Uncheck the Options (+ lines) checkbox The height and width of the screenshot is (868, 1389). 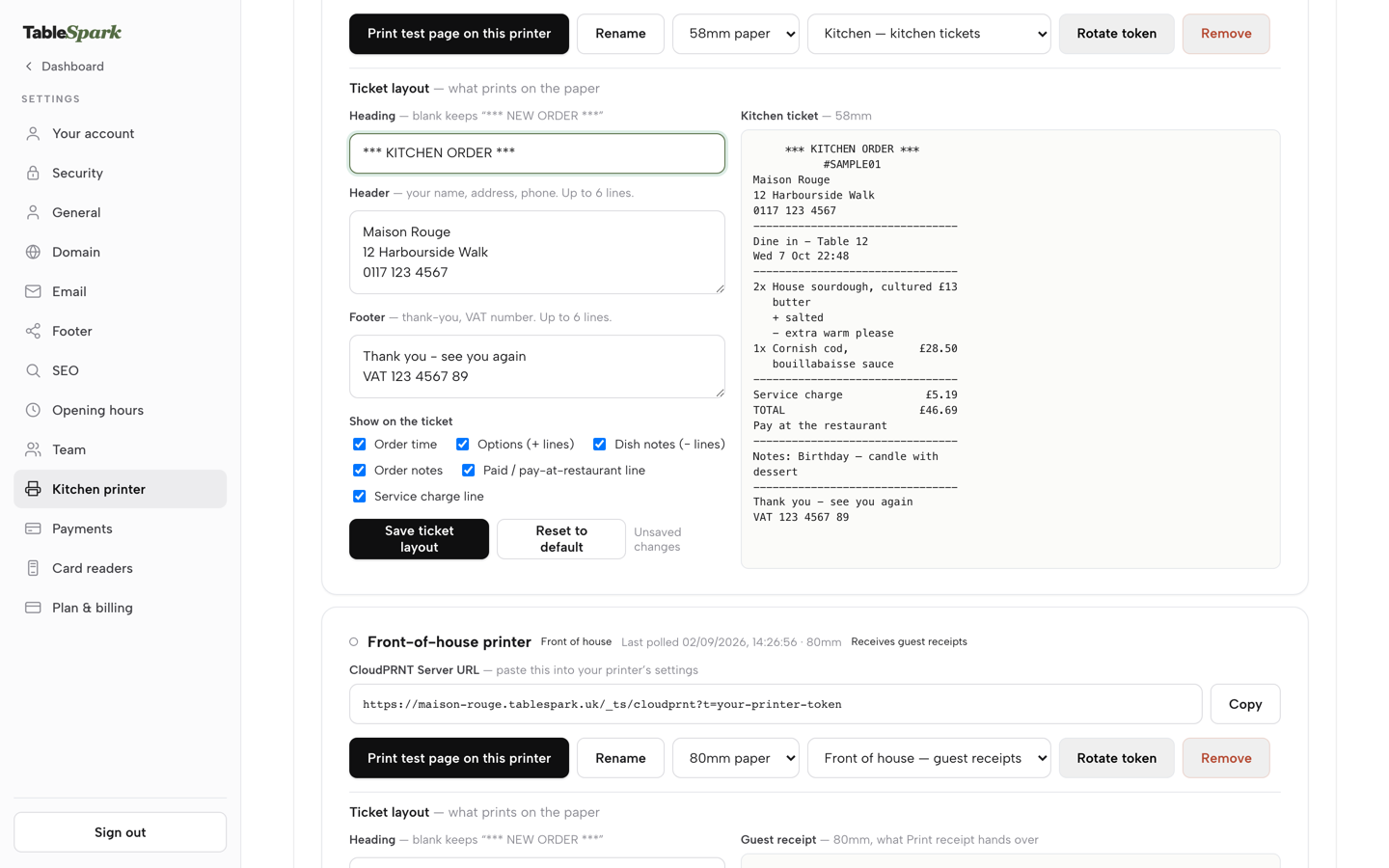(462, 445)
